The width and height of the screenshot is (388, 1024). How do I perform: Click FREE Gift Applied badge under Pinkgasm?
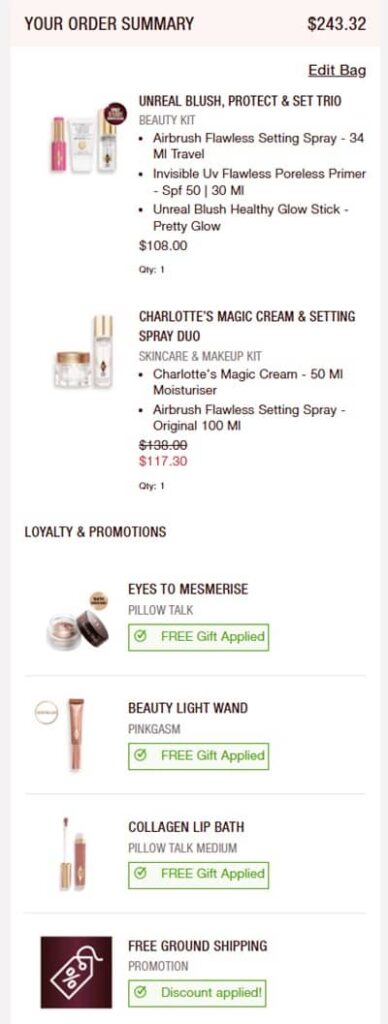point(198,756)
